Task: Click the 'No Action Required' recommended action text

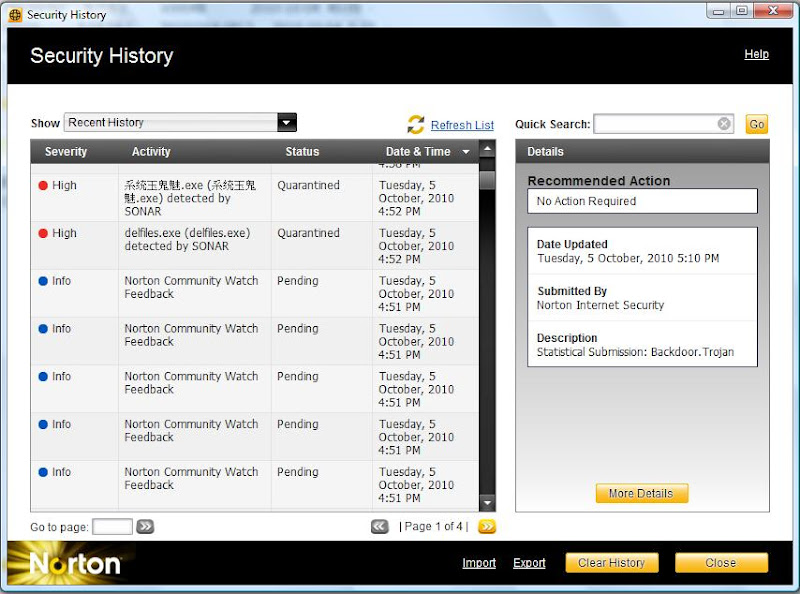Action: [x=586, y=201]
